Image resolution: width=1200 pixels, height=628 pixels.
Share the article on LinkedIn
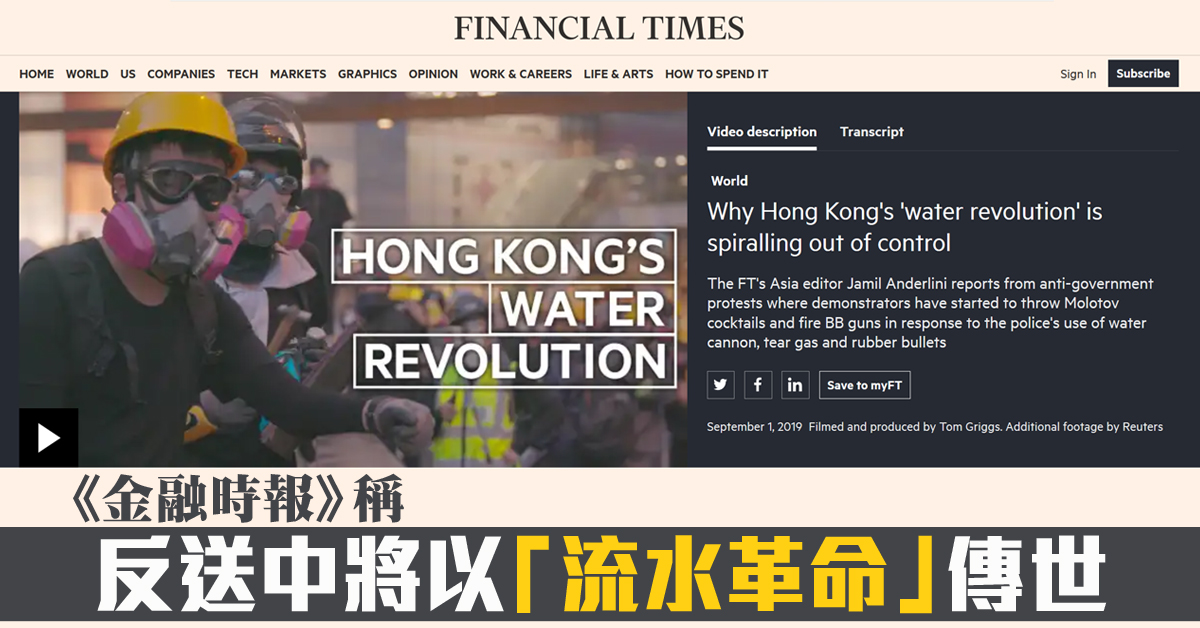[x=795, y=385]
